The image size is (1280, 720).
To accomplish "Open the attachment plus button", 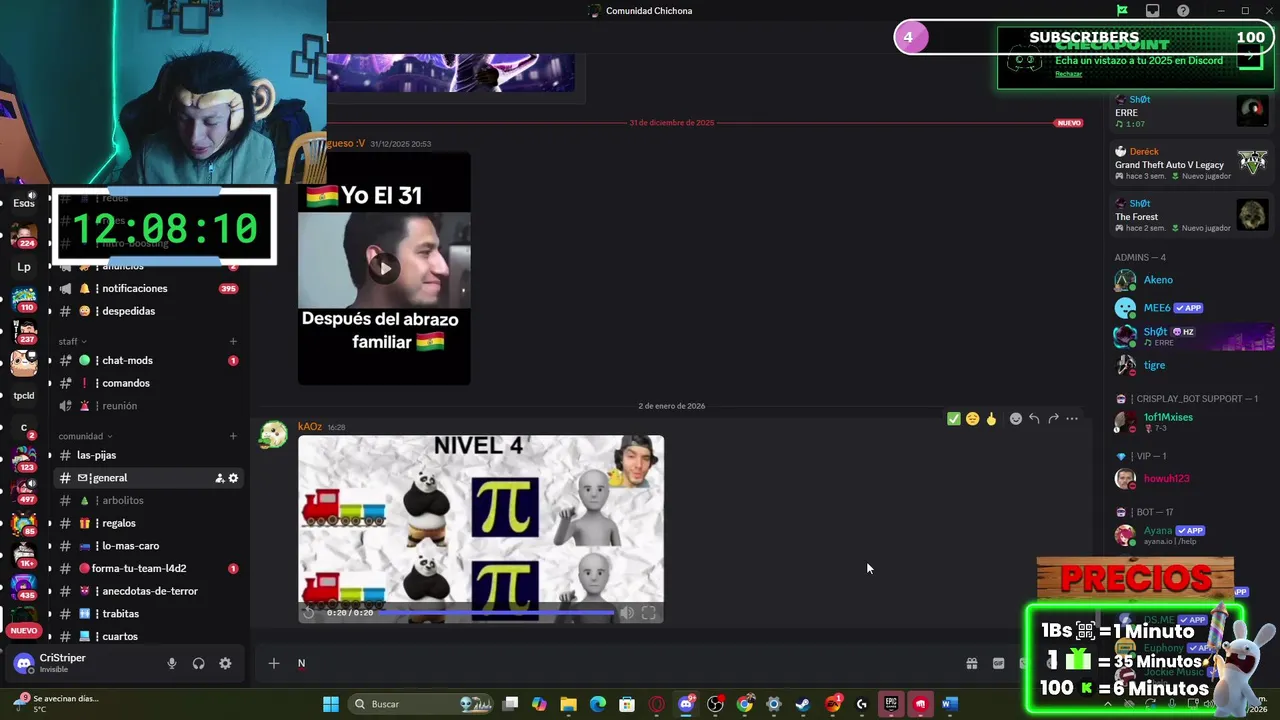I will 273,663.
